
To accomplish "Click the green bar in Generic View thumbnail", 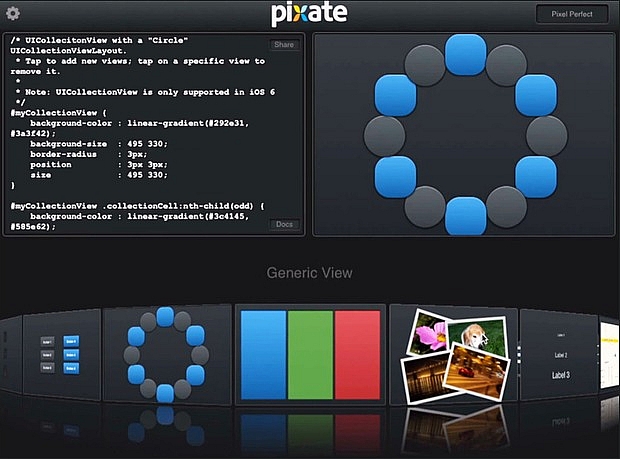I will click(310, 355).
